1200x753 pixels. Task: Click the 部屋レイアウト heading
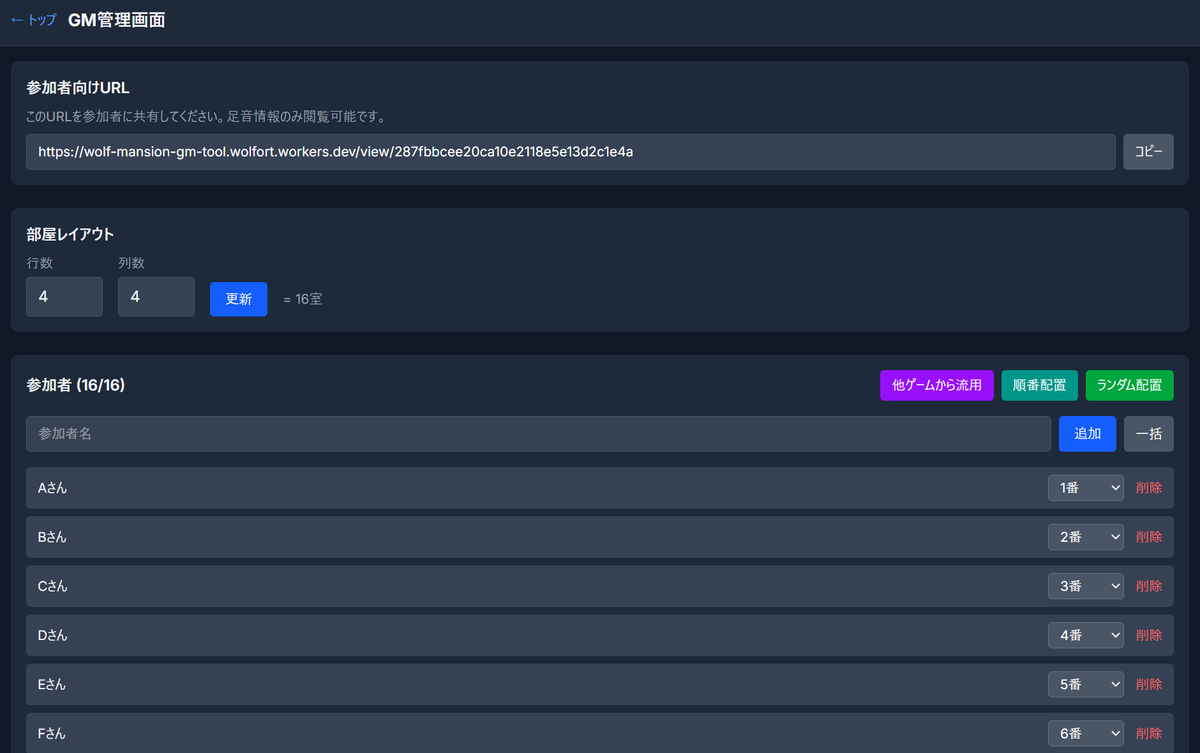[70, 235]
